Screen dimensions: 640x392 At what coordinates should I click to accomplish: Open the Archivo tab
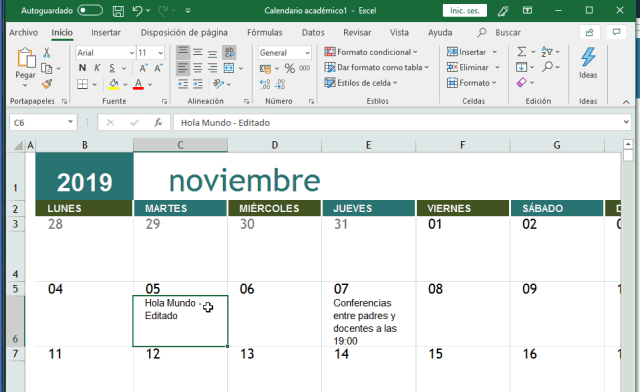[x=24, y=33]
